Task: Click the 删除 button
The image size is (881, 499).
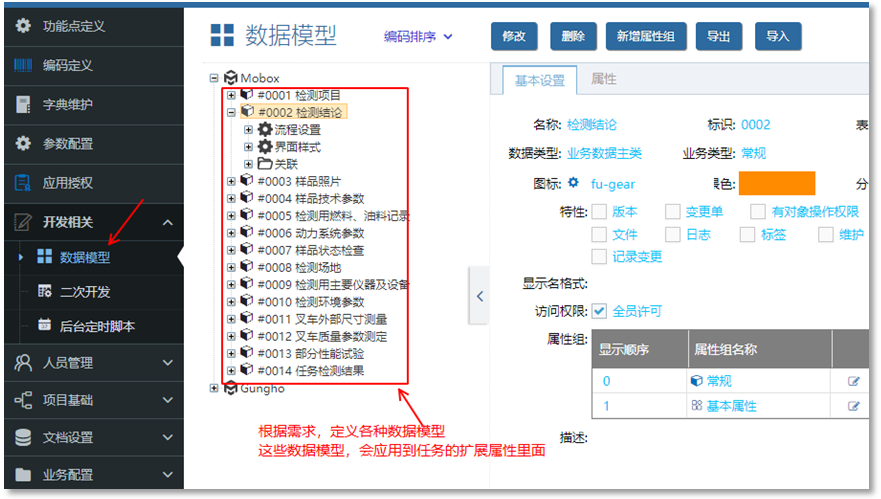Action: [573, 36]
